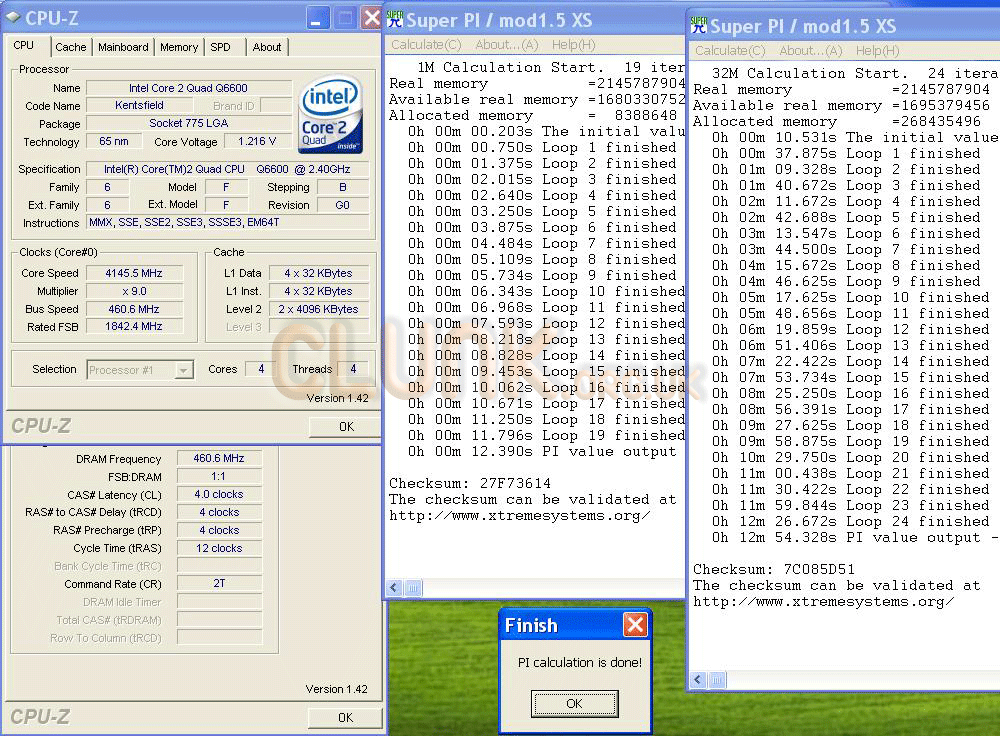Click the L1 Data value '4 x 32 KBytes'
Image resolution: width=1000 pixels, height=736 pixels.
click(x=318, y=273)
